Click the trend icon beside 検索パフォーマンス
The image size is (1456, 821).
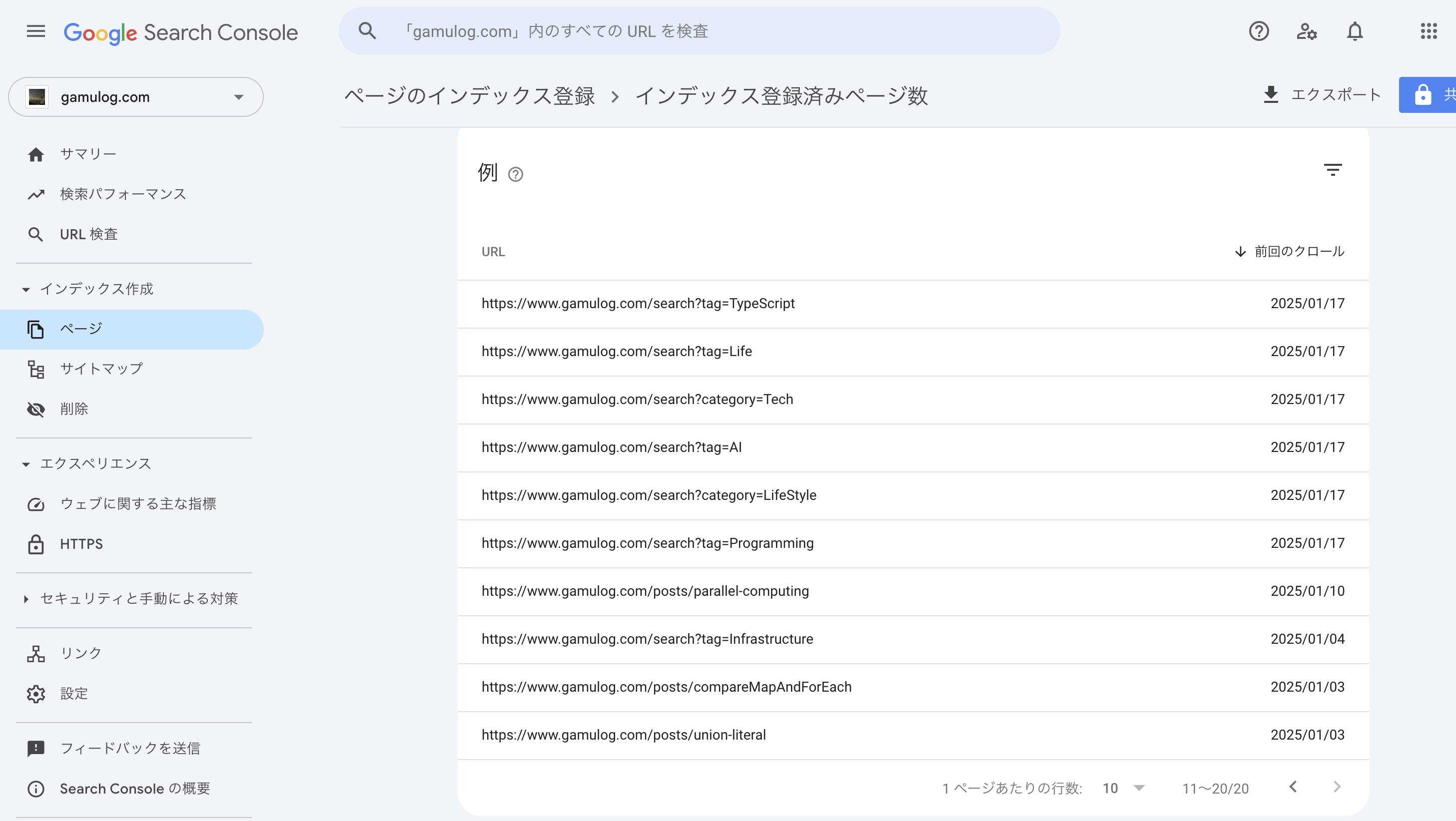click(35, 194)
